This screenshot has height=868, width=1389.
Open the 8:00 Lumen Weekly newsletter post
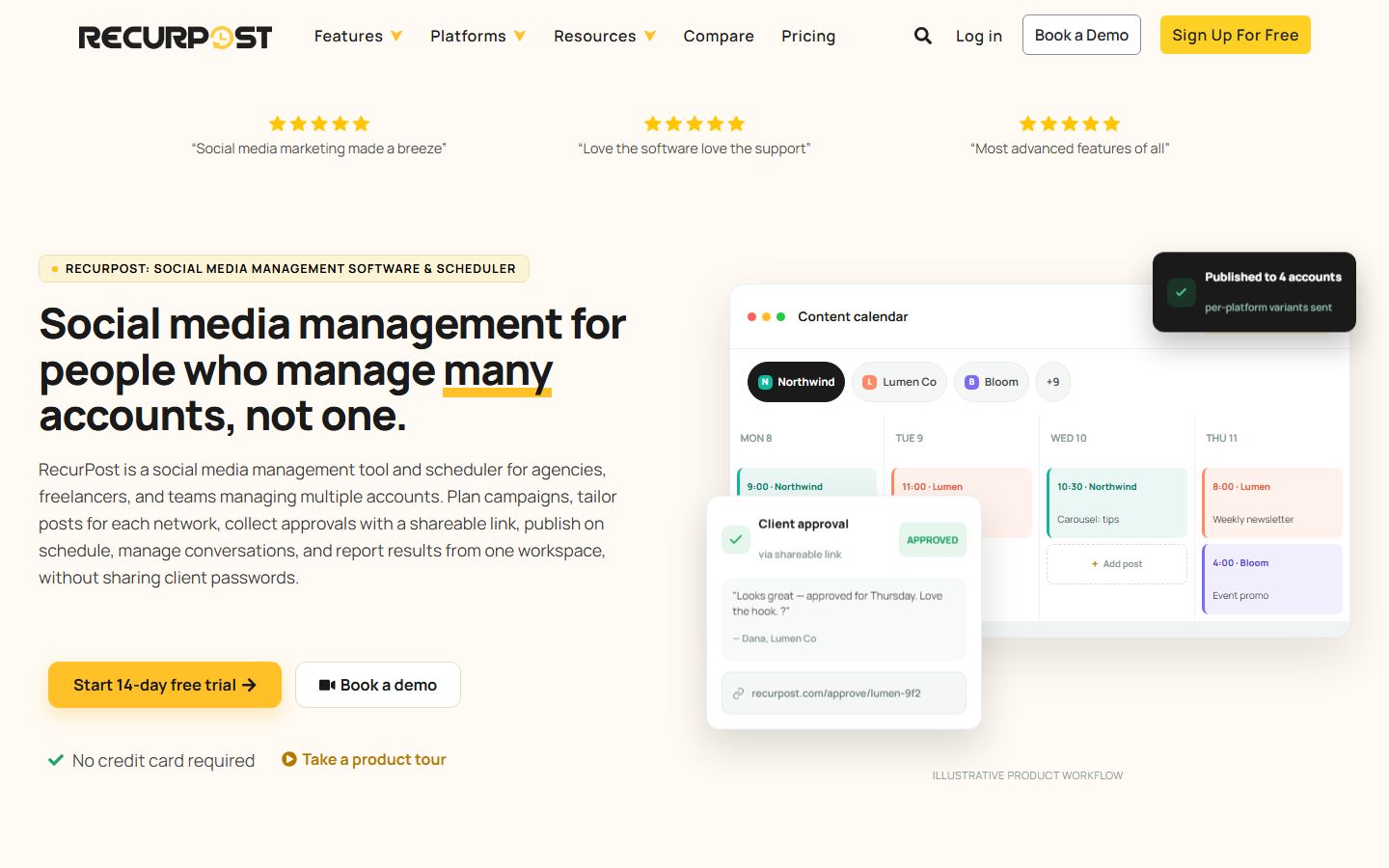[1272, 502]
